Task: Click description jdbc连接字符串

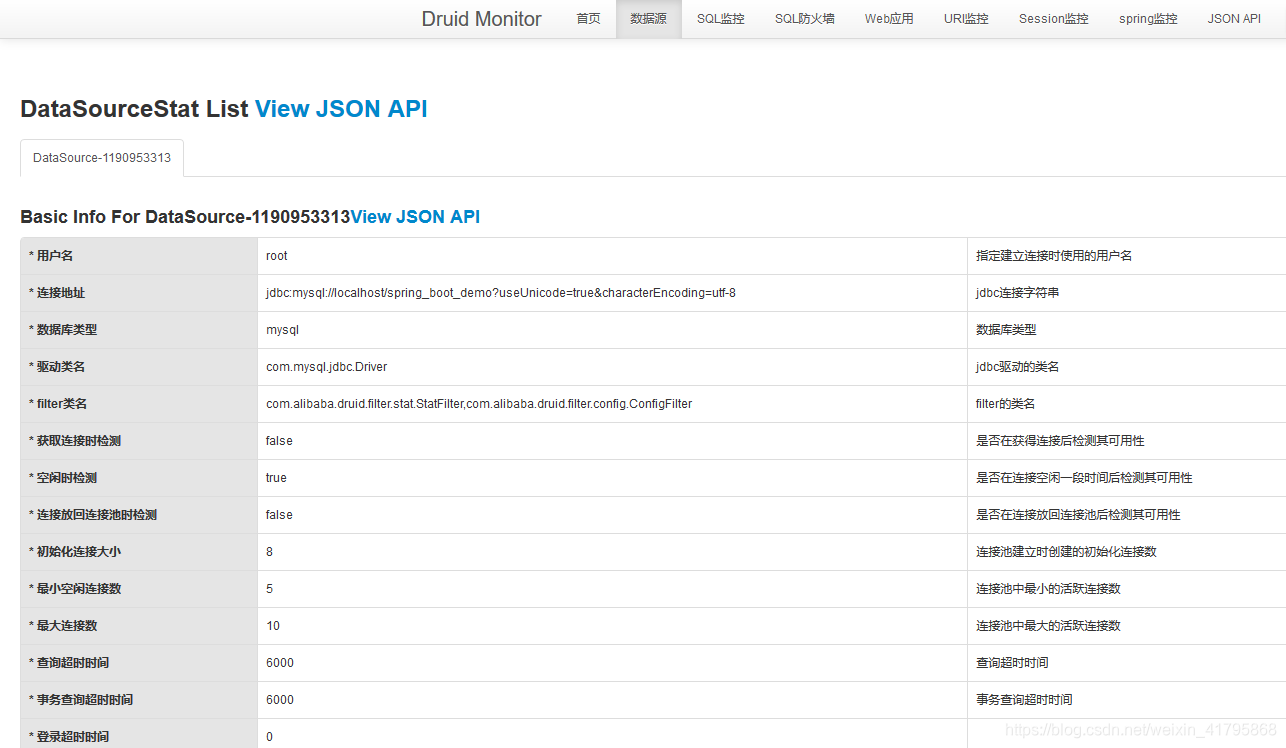Action: tap(1017, 293)
